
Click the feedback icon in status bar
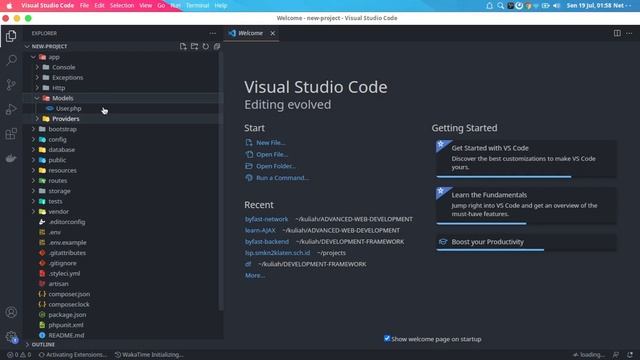tap(616, 355)
